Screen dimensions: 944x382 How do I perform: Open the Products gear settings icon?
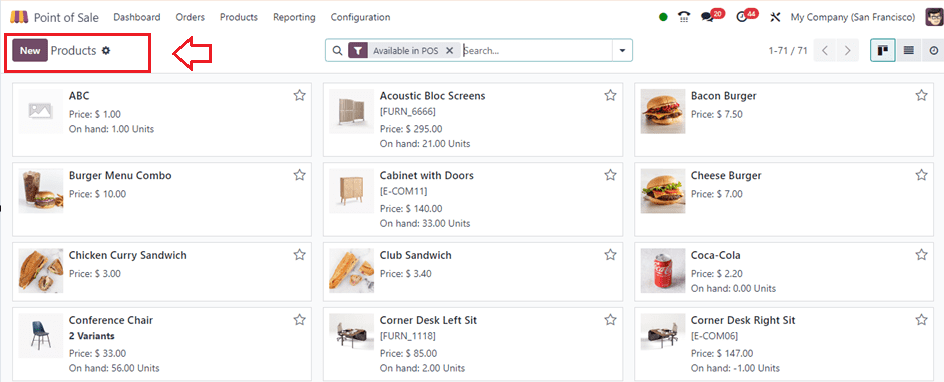[x=106, y=51]
